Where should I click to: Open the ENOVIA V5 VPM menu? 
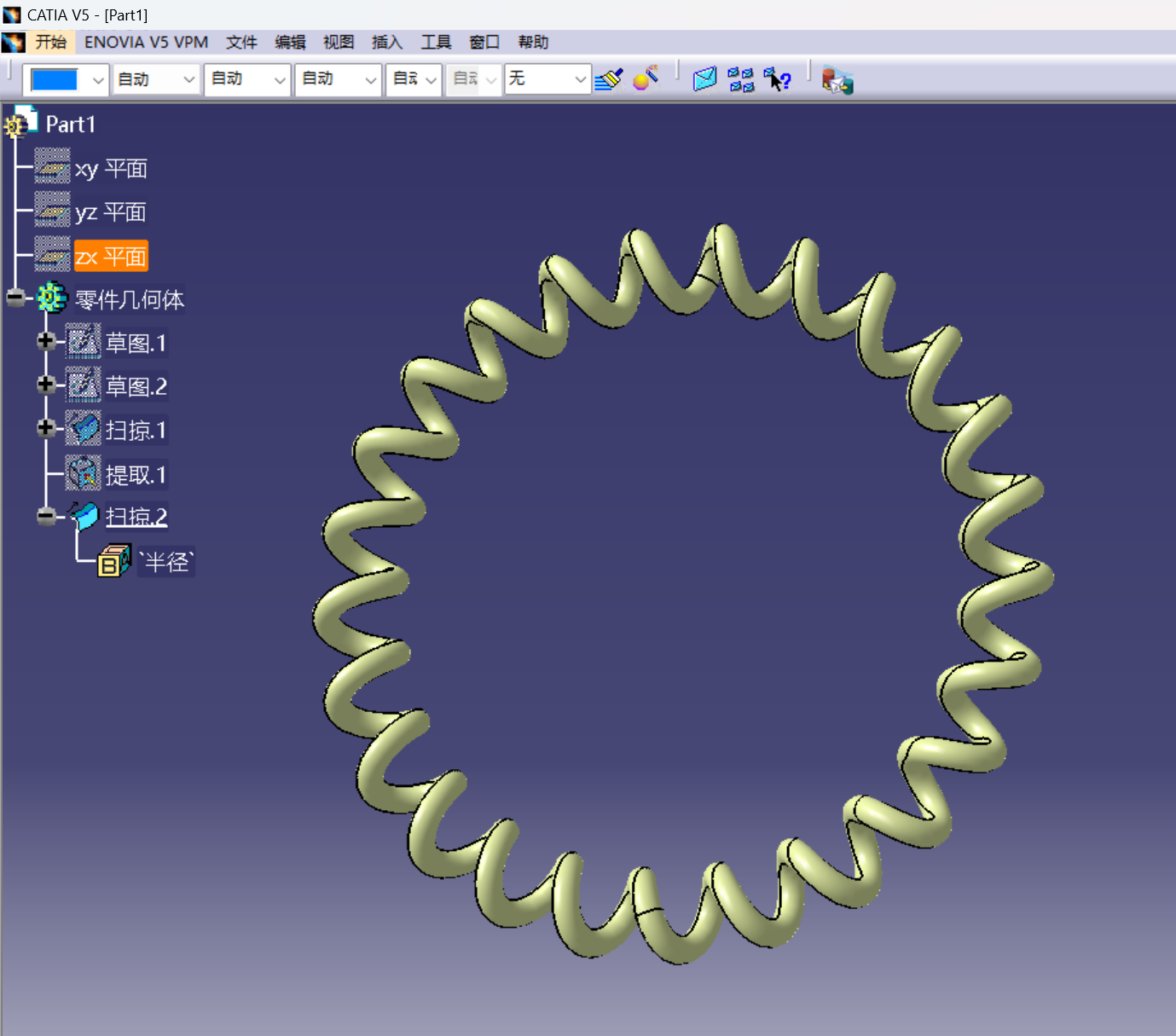[x=146, y=42]
